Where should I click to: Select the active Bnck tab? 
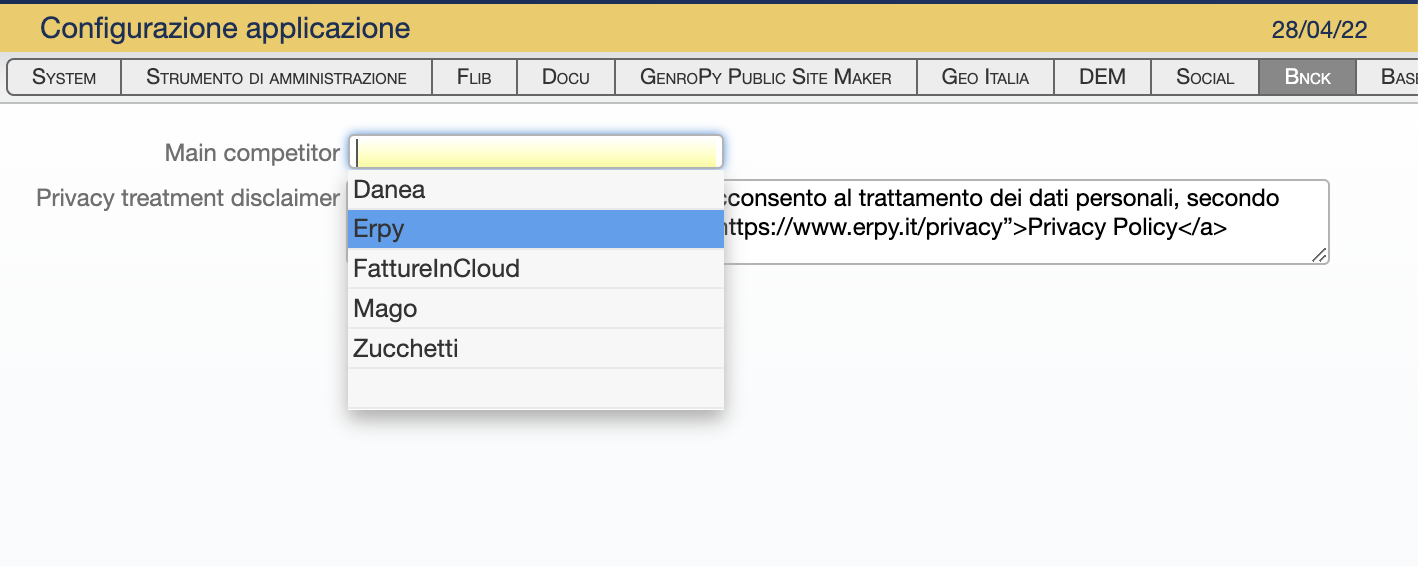coord(1307,77)
